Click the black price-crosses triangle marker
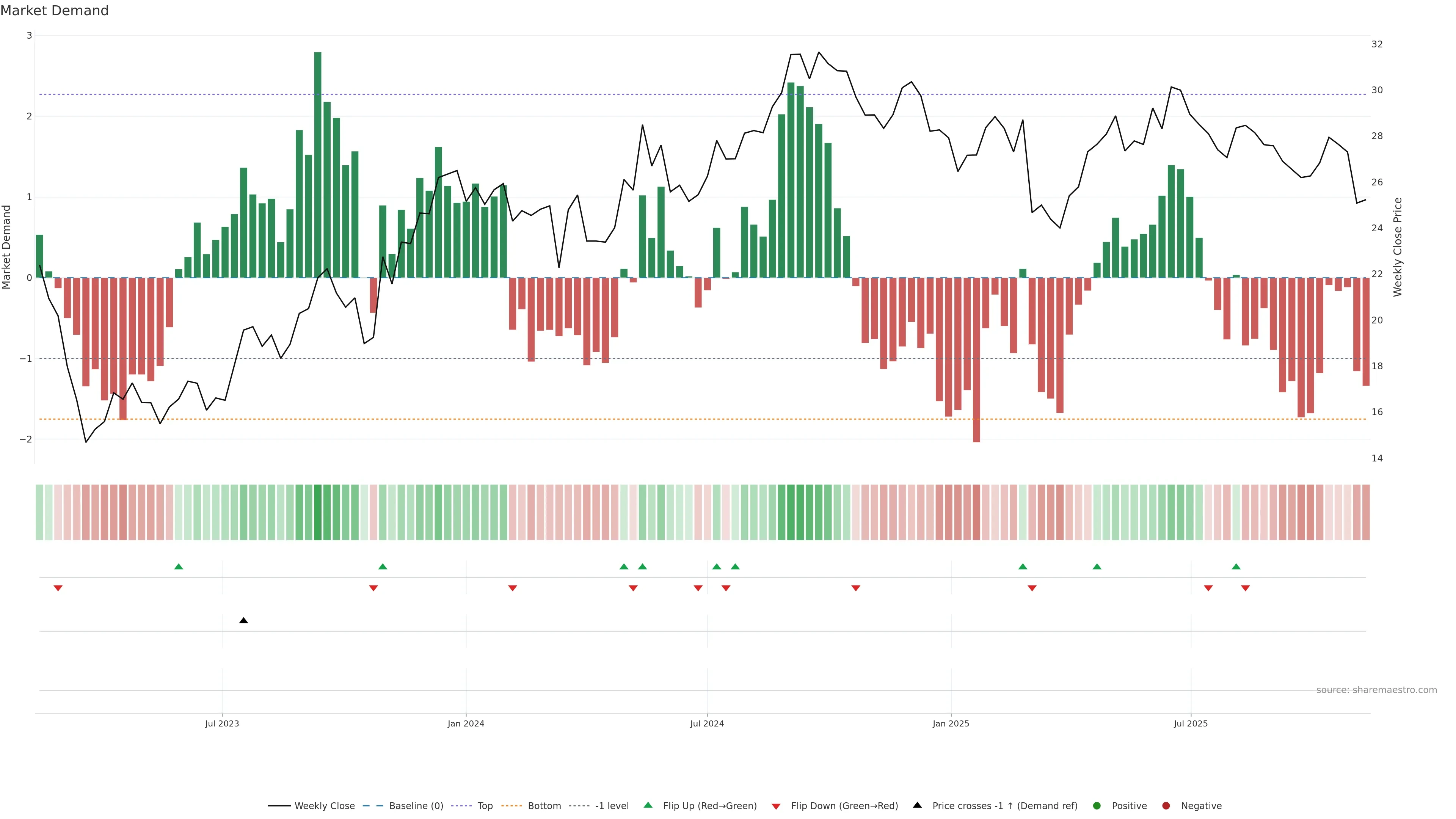This screenshot has height=819, width=1456. [243, 621]
